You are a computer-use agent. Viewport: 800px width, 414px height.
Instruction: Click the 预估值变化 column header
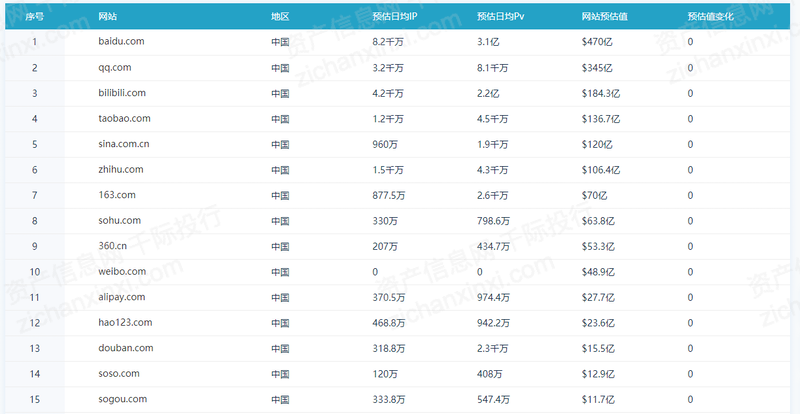coord(710,16)
